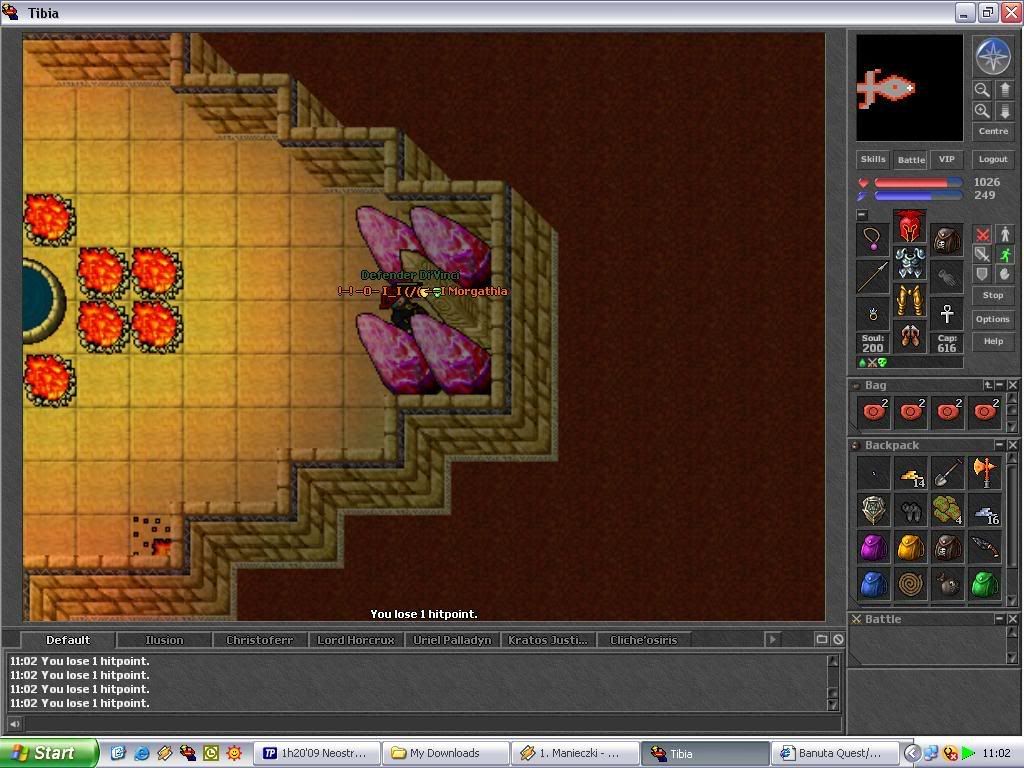This screenshot has height=768, width=1024.
Task: Select offensive fight mode crossed swords
Action: (x=982, y=234)
